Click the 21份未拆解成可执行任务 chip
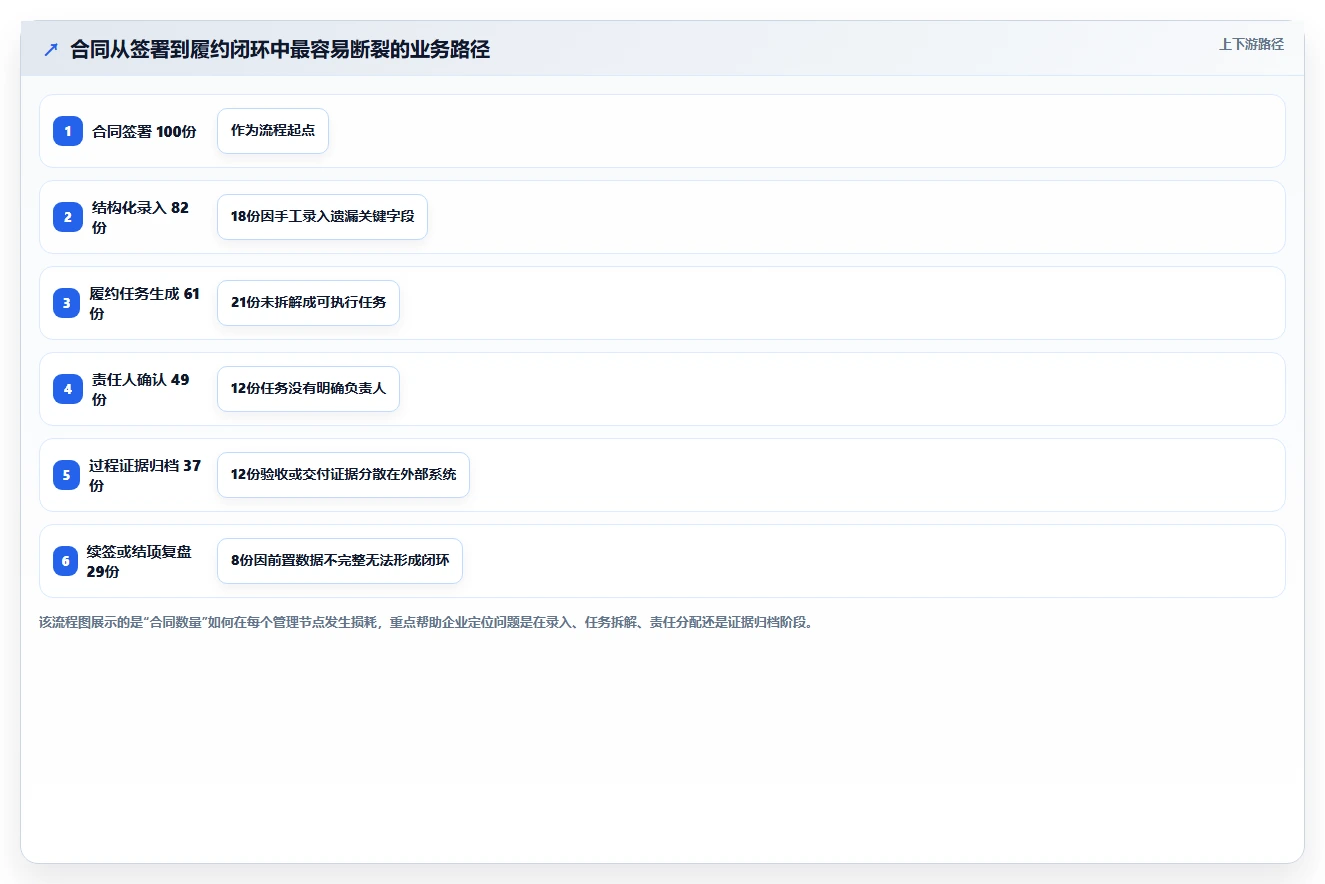The width and height of the screenshot is (1325, 884). [308, 303]
